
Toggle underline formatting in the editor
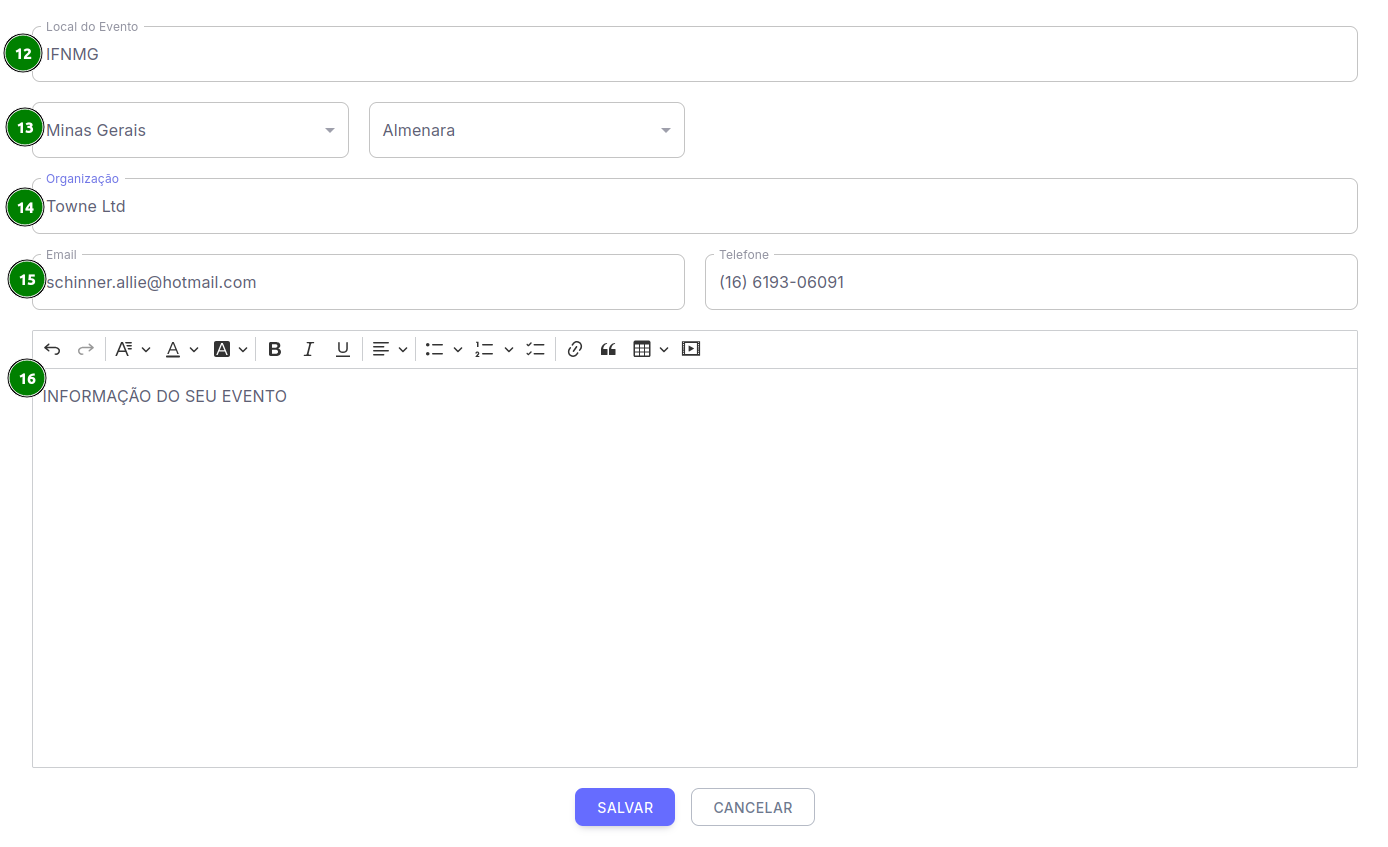[343, 349]
